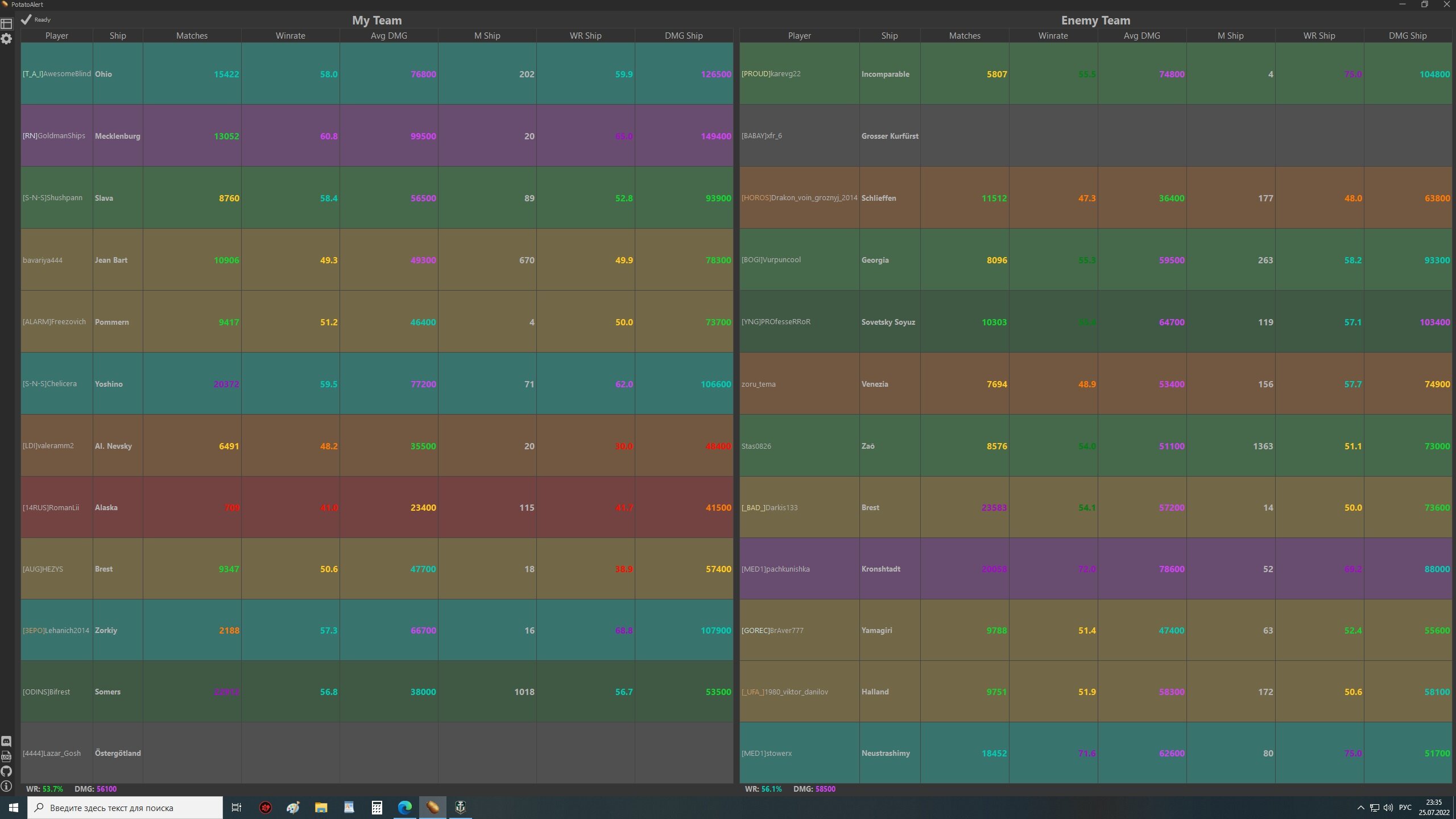Click the Ready checkmark status icon
This screenshot has width=1456, height=819.
[x=26, y=19]
